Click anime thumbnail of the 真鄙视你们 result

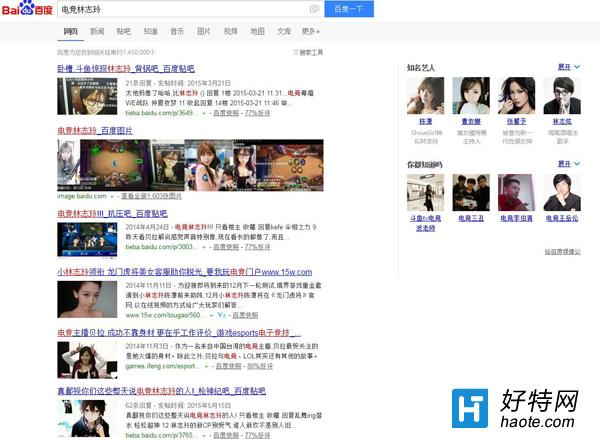point(87,418)
